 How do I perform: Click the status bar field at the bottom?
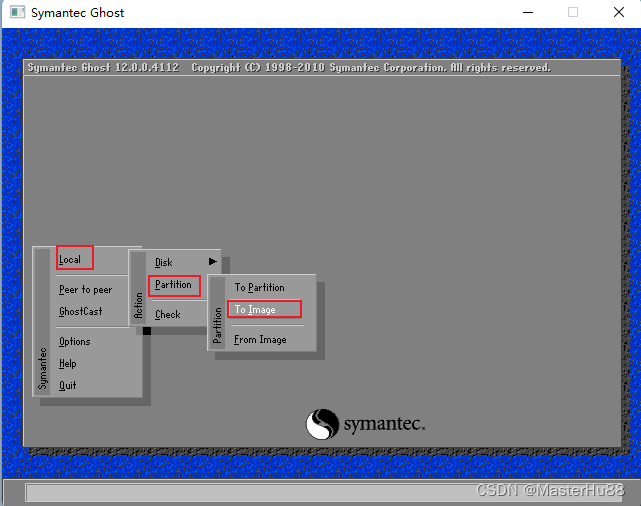(x=324, y=493)
